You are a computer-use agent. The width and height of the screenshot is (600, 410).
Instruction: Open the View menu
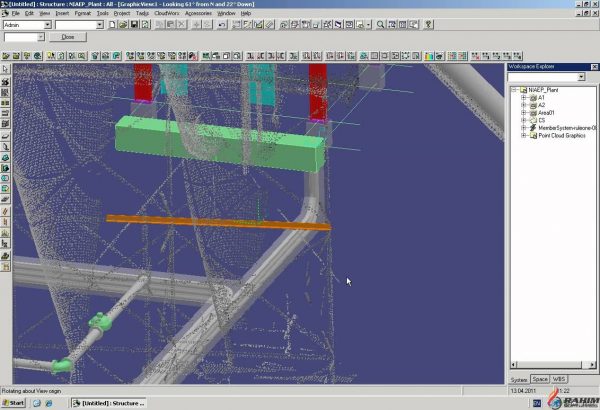(44, 13)
